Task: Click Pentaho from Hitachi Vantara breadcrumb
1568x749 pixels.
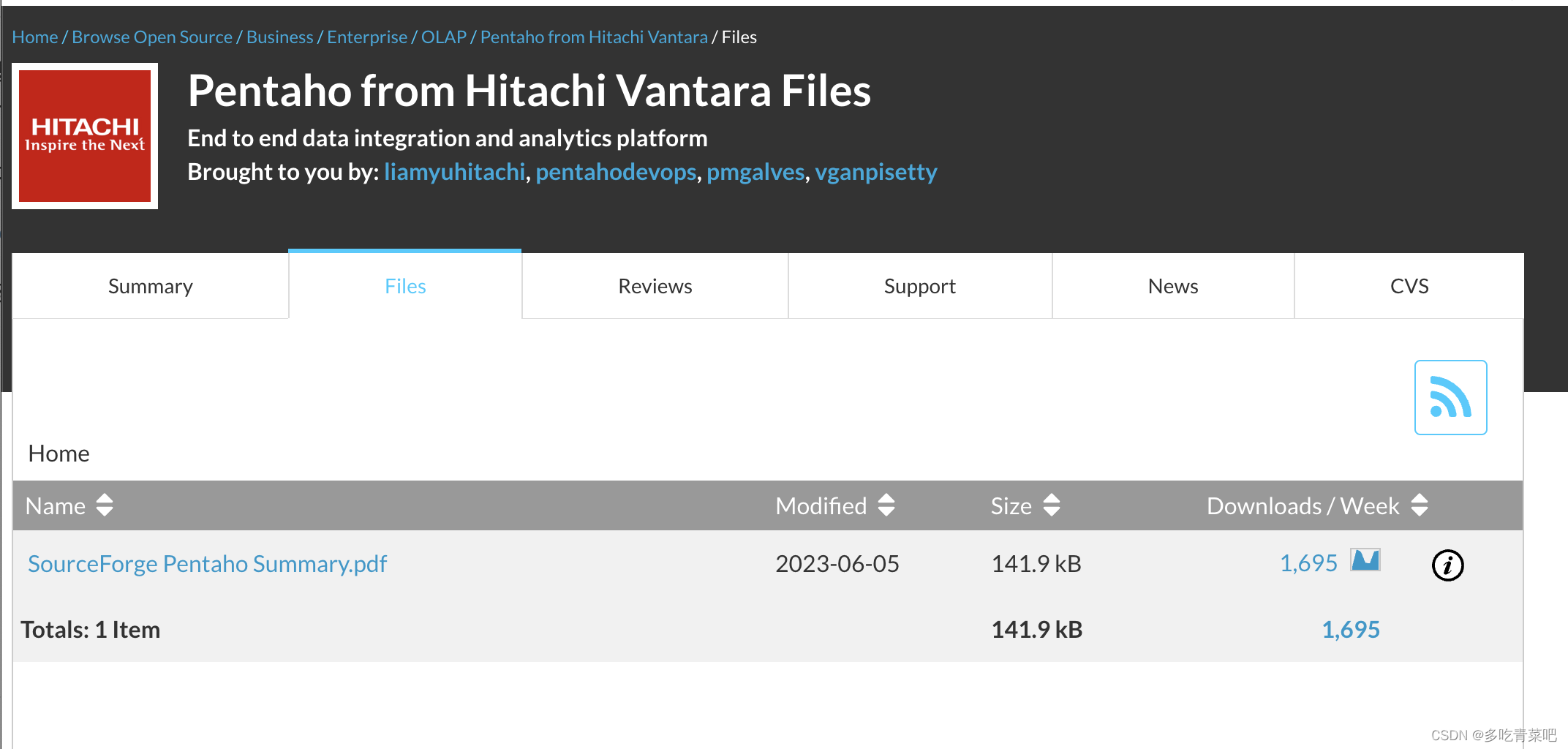Action: tap(594, 37)
